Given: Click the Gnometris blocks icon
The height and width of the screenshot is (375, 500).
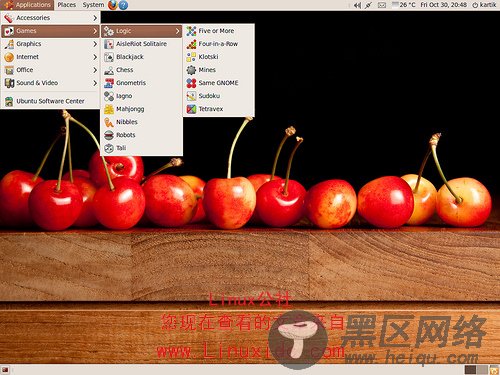Looking at the screenshot, I should point(109,83).
